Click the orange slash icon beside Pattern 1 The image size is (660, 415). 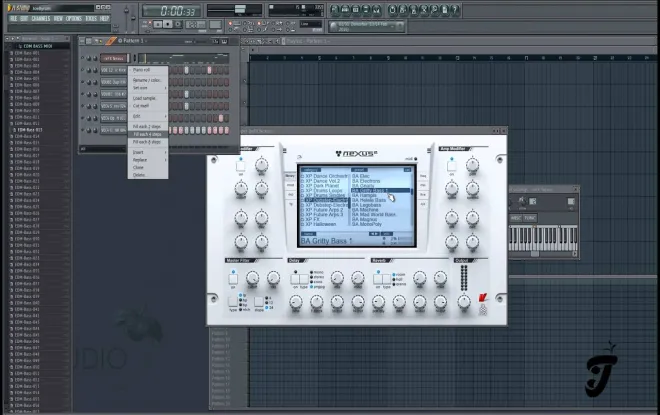(111, 41)
